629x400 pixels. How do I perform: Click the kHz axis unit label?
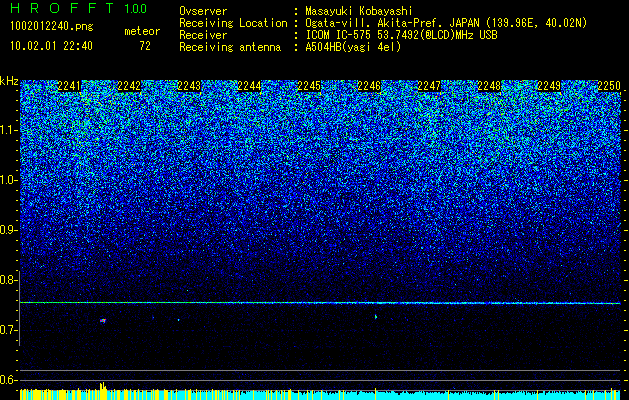click(x=9, y=81)
